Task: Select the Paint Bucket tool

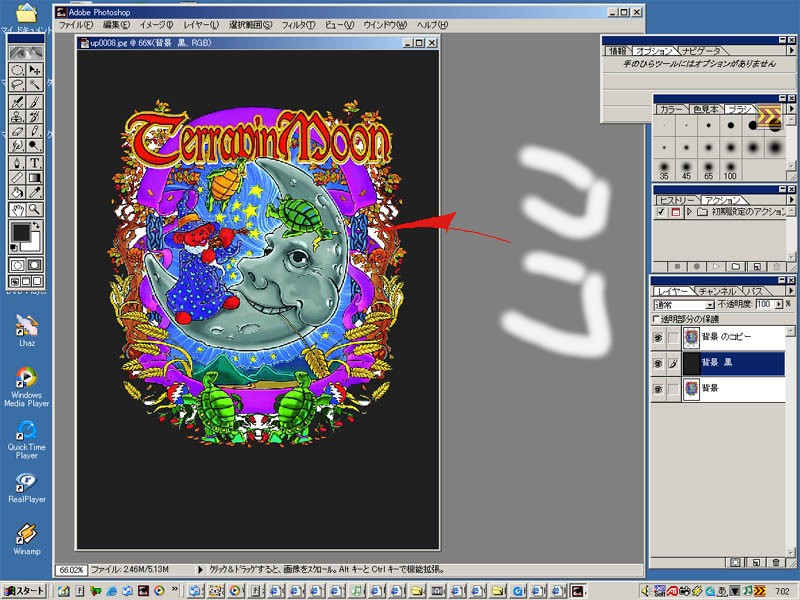Action: coord(17,193)
